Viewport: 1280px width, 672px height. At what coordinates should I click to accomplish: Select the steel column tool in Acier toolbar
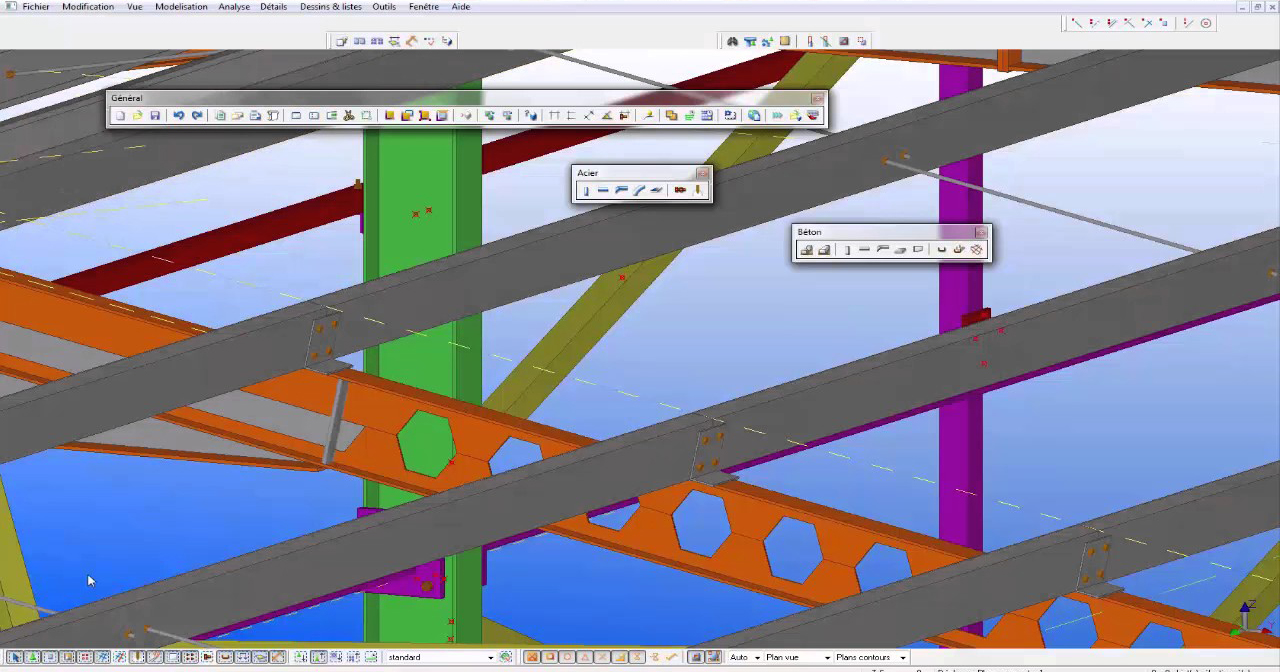586,190
